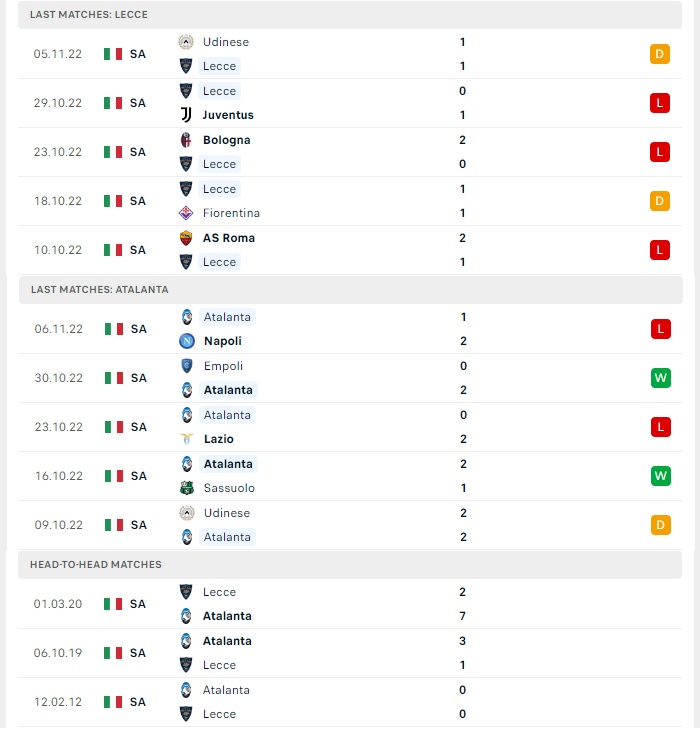Open the Lecce vs Atalanta 01.03.20 match
700x729 pixels.
pos(350,604)
